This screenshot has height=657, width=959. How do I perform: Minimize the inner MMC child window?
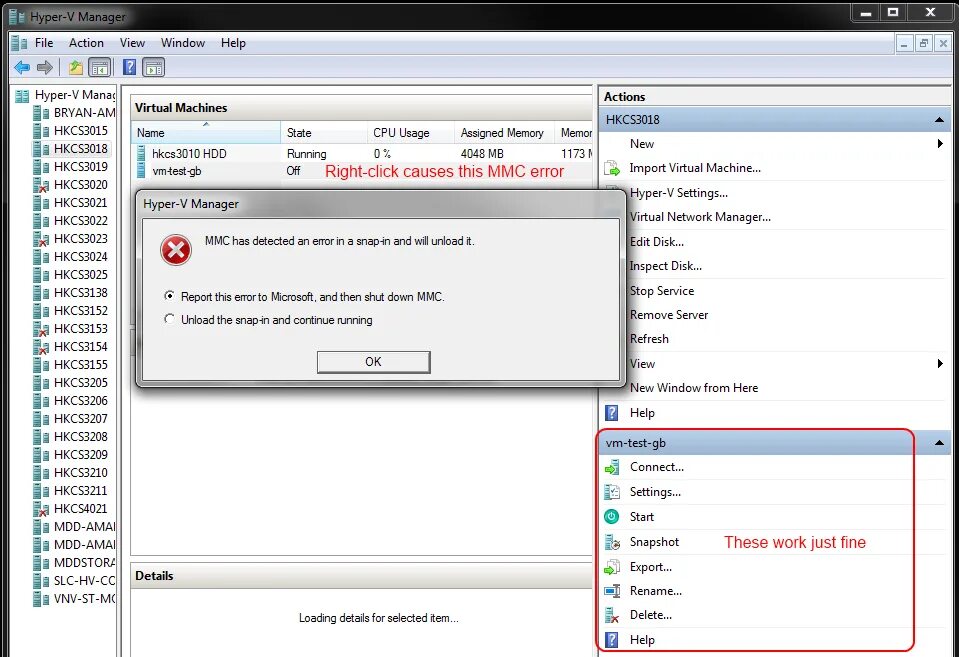pos(905,43)
